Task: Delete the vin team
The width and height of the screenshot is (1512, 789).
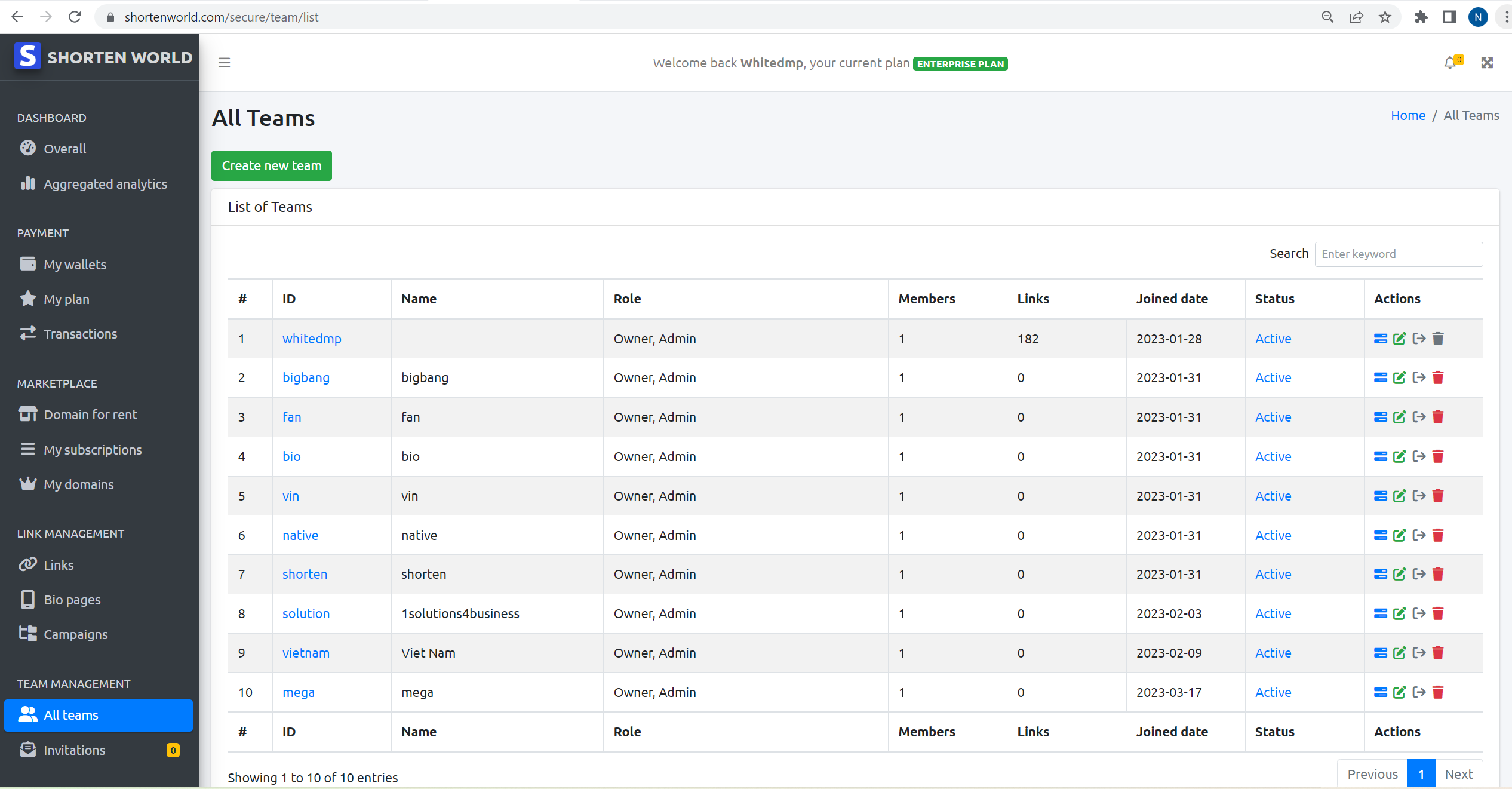Action: (x=1438, y=496)
